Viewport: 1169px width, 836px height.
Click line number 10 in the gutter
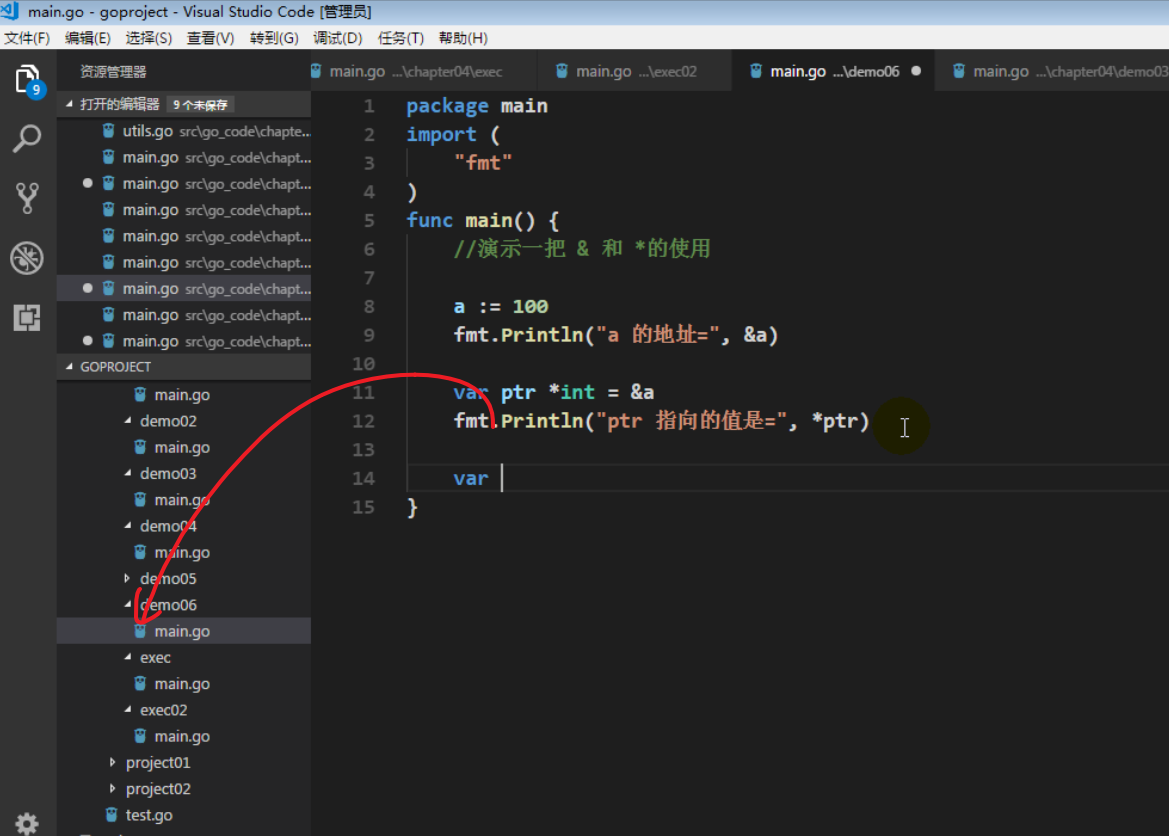click(x=364, y=364)
